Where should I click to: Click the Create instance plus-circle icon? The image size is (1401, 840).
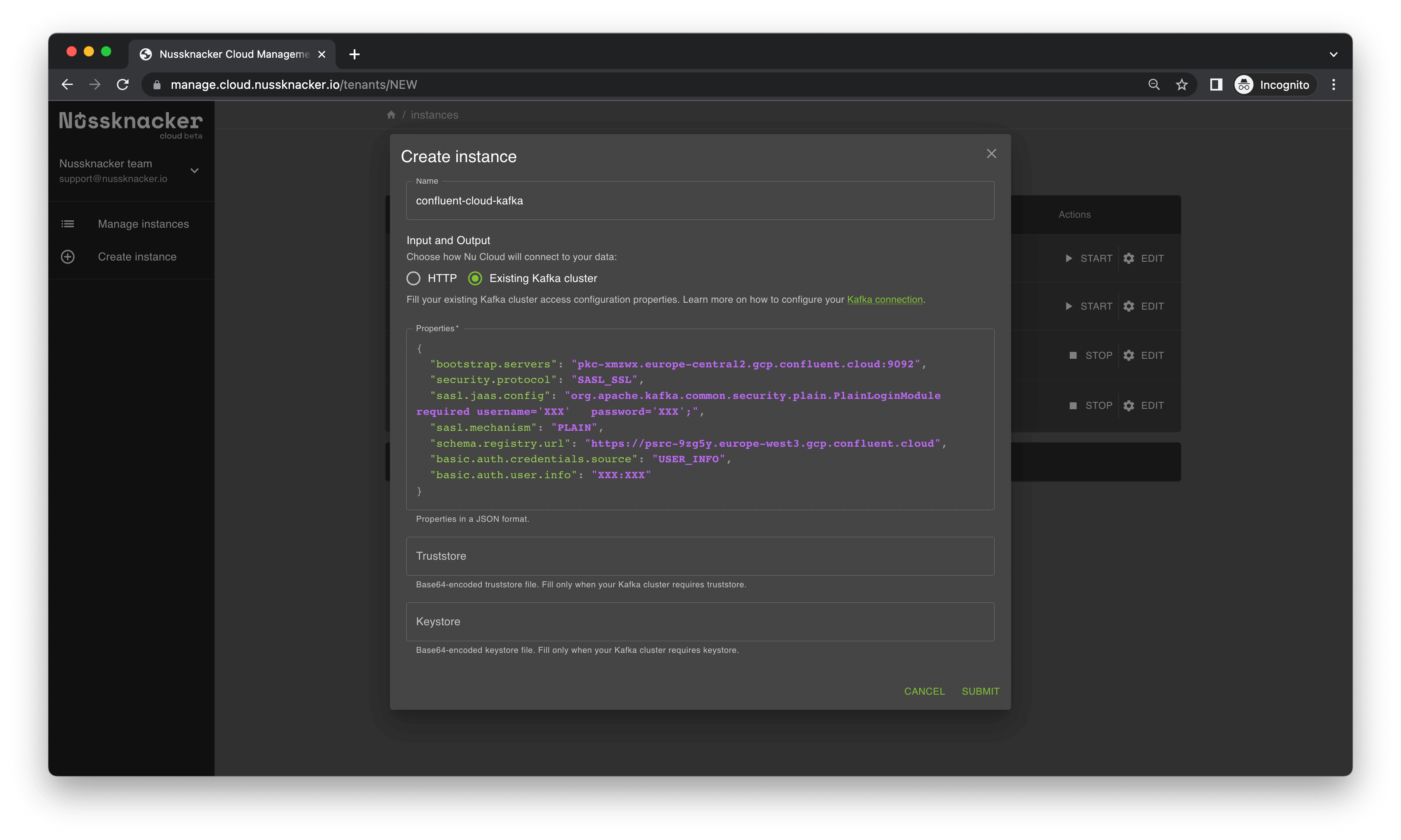[x=67, y=257]
